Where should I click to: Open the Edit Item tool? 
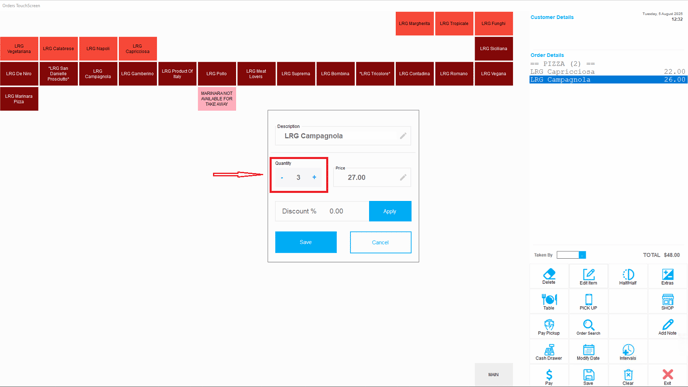point(588,276)
